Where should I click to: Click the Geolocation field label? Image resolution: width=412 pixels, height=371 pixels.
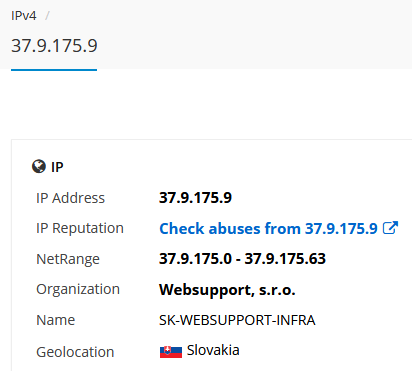[75, 352]
